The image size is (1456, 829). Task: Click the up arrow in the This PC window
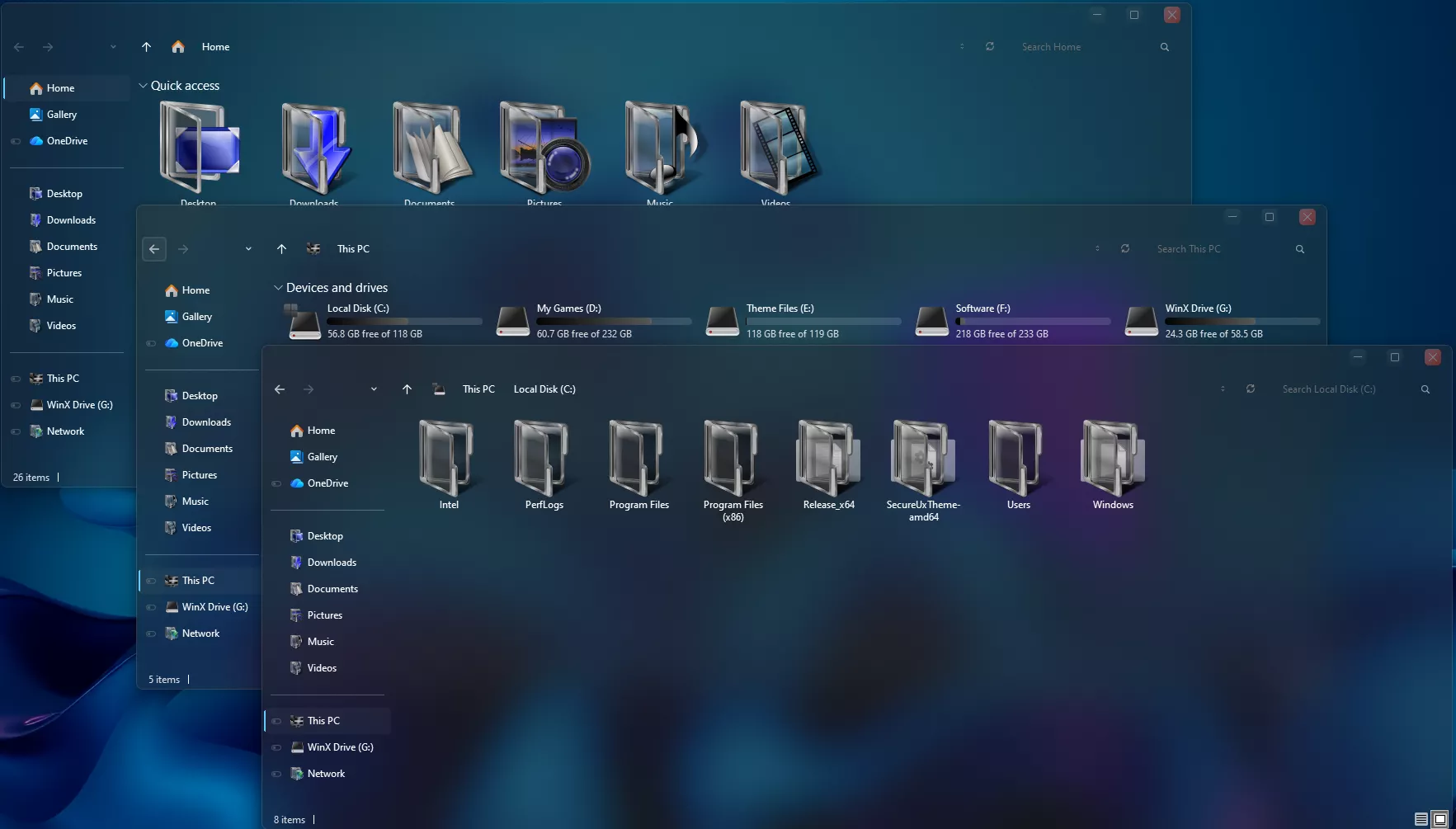click(281, 249)
